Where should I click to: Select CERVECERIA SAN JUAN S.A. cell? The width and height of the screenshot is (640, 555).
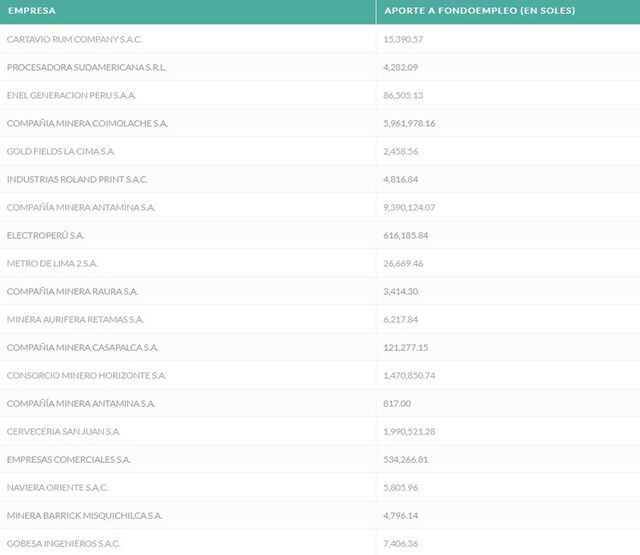[x=63, y=431]
